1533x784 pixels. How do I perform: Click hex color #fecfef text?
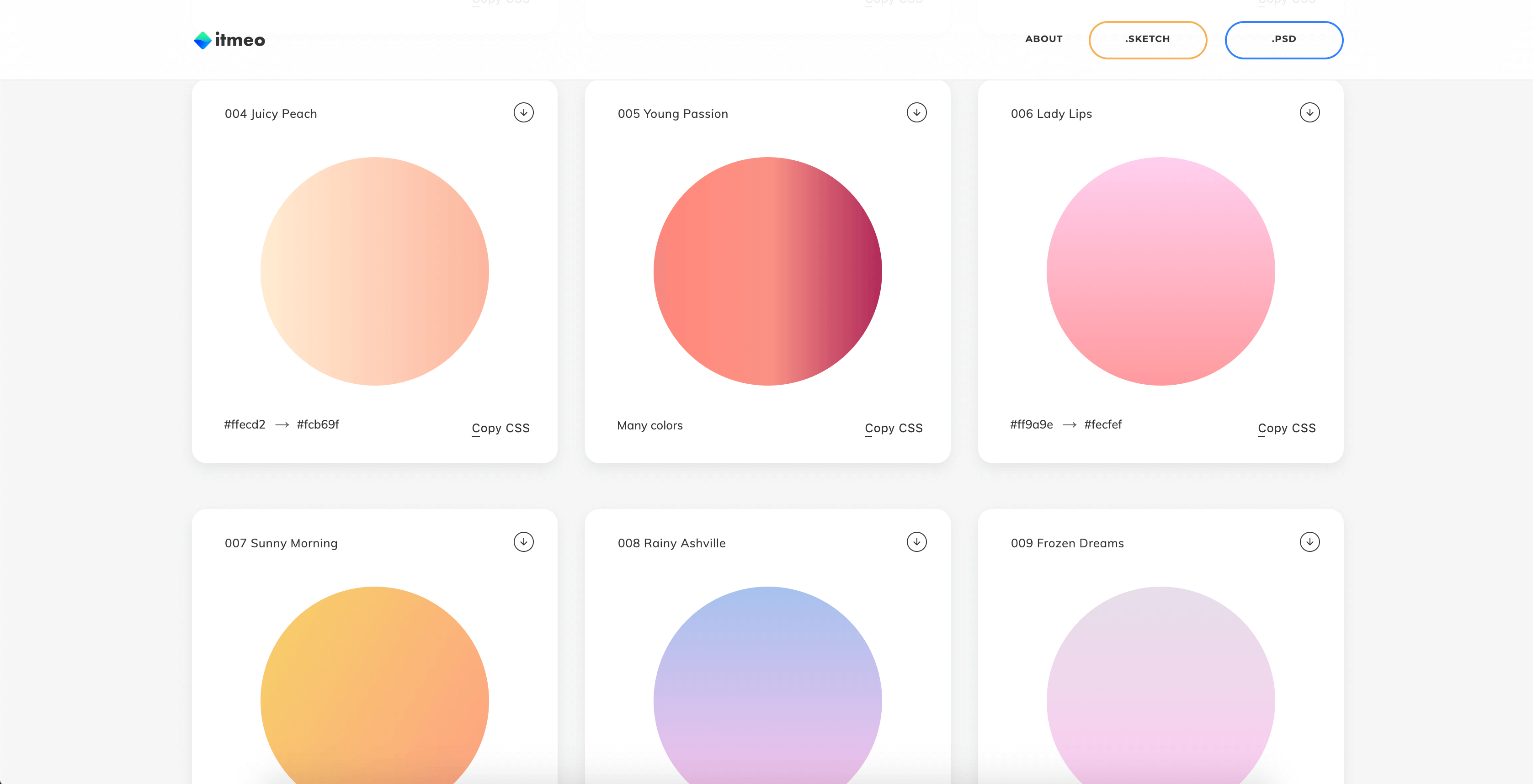pyautogui.click(x=1102, y=425)
